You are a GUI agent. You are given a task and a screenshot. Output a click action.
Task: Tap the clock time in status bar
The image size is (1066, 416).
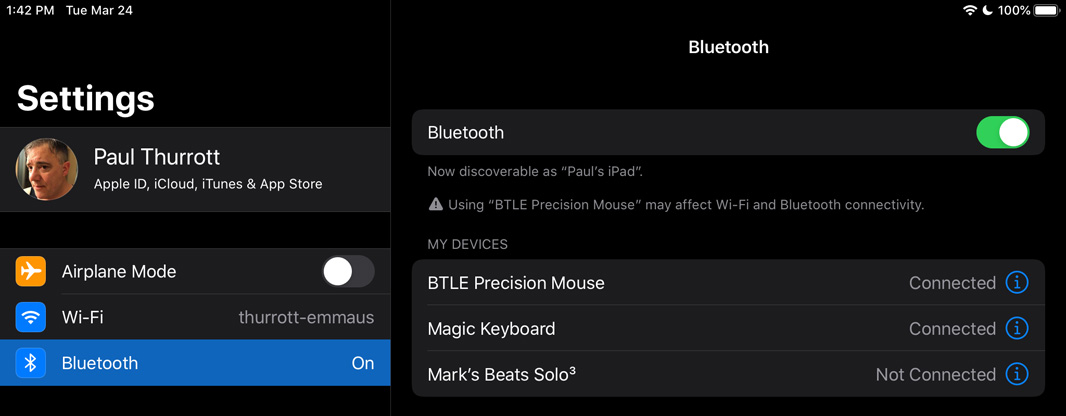(30, 10)
